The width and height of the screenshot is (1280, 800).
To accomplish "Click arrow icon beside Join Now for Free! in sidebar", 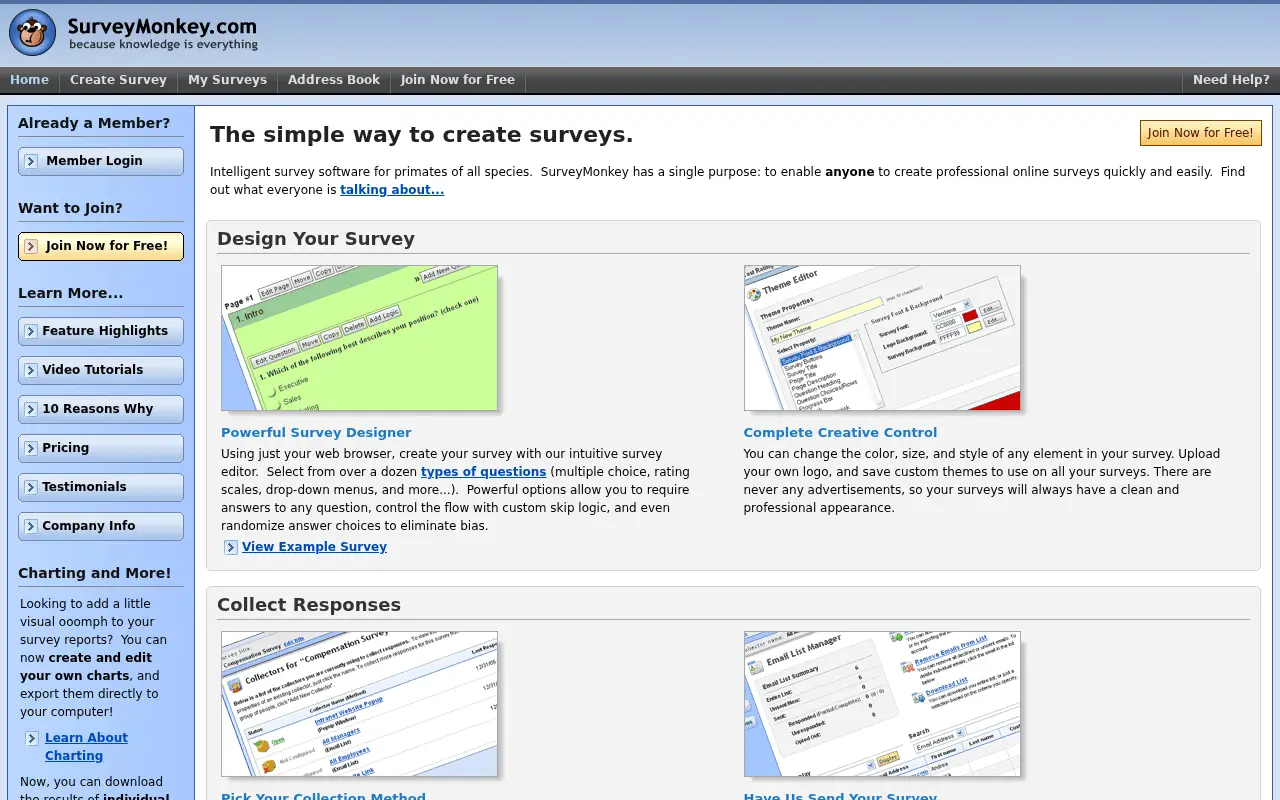I will pos(31,246).
